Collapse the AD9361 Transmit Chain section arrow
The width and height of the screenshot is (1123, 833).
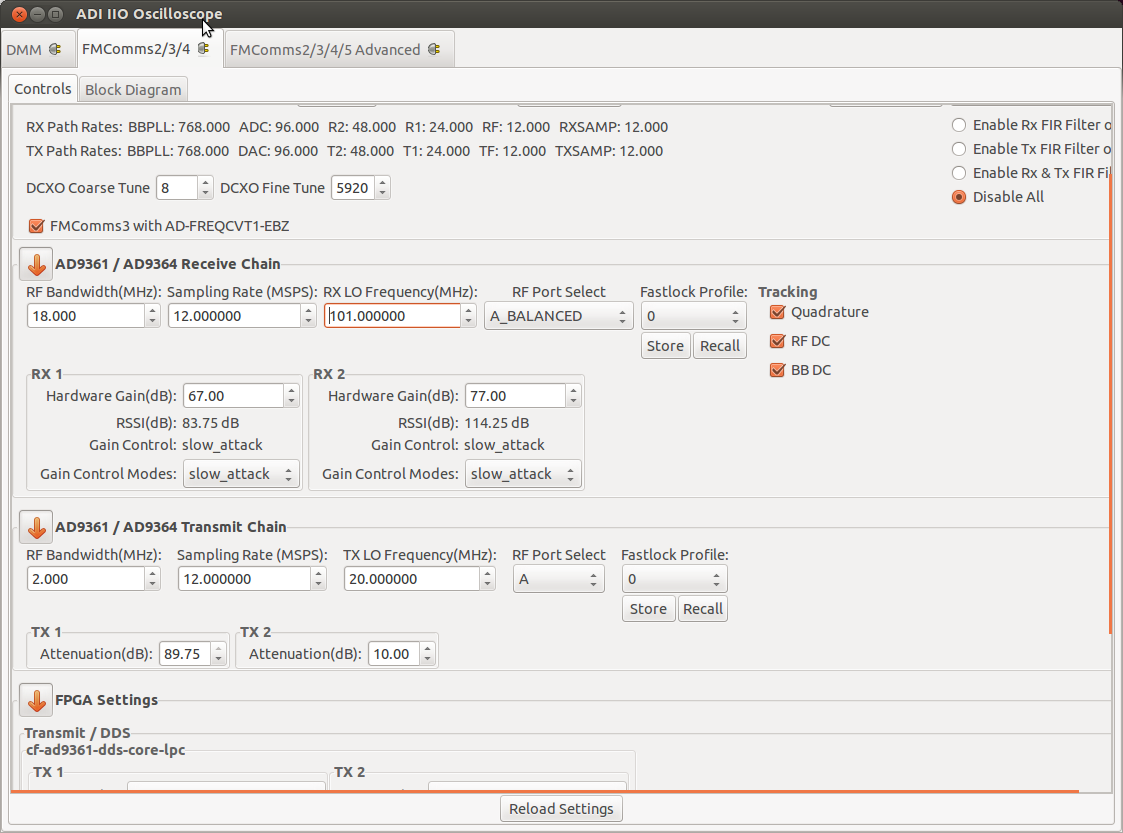36,526
